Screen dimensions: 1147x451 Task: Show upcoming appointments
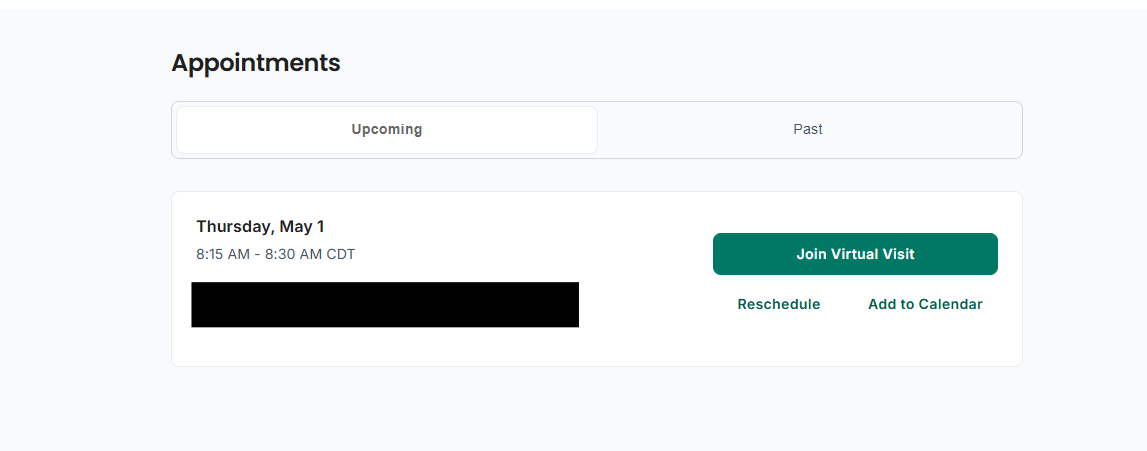point(387,130)
